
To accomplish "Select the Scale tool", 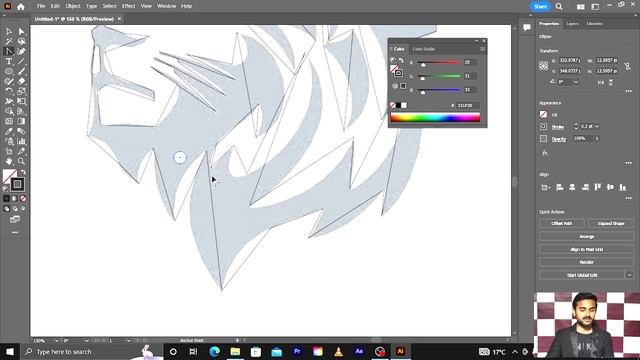I will point(21,91).
